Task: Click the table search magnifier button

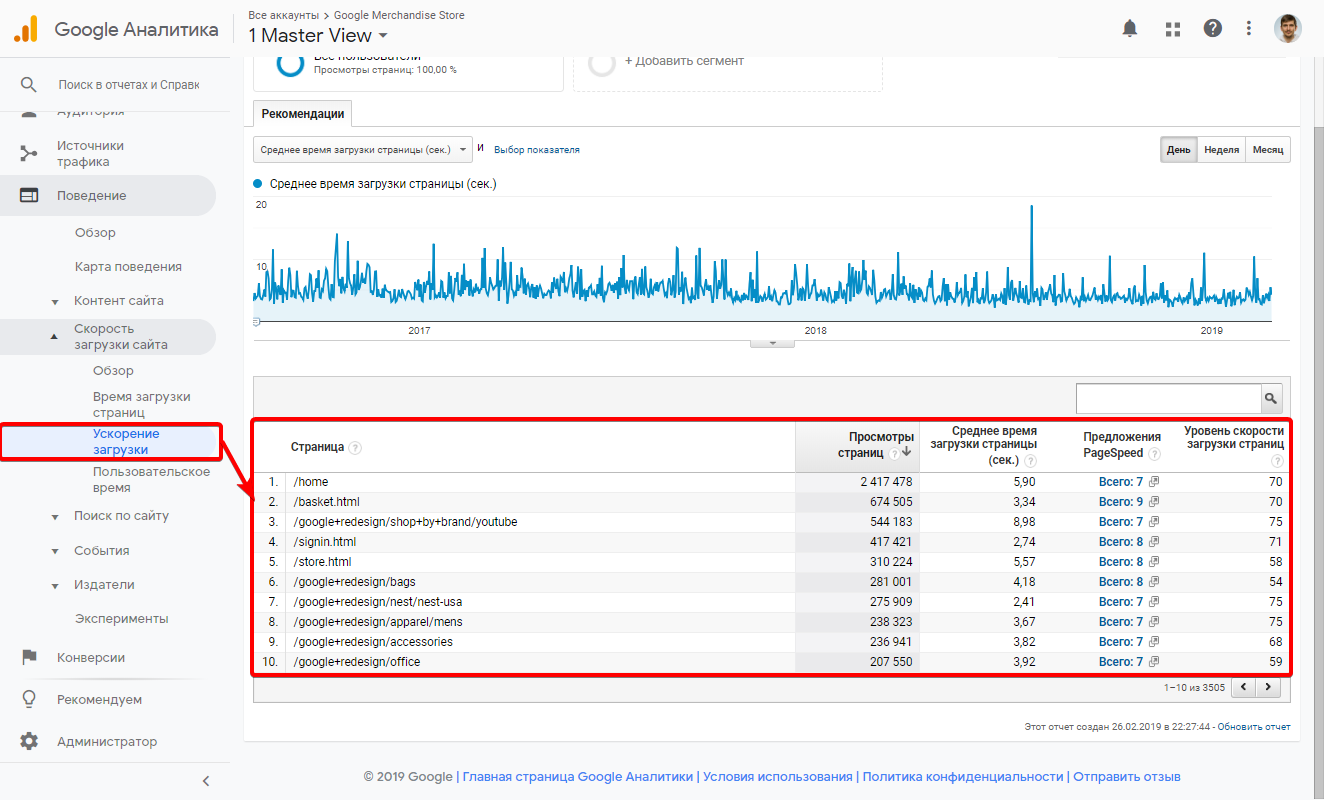Action: click(x=1270, y=398)
